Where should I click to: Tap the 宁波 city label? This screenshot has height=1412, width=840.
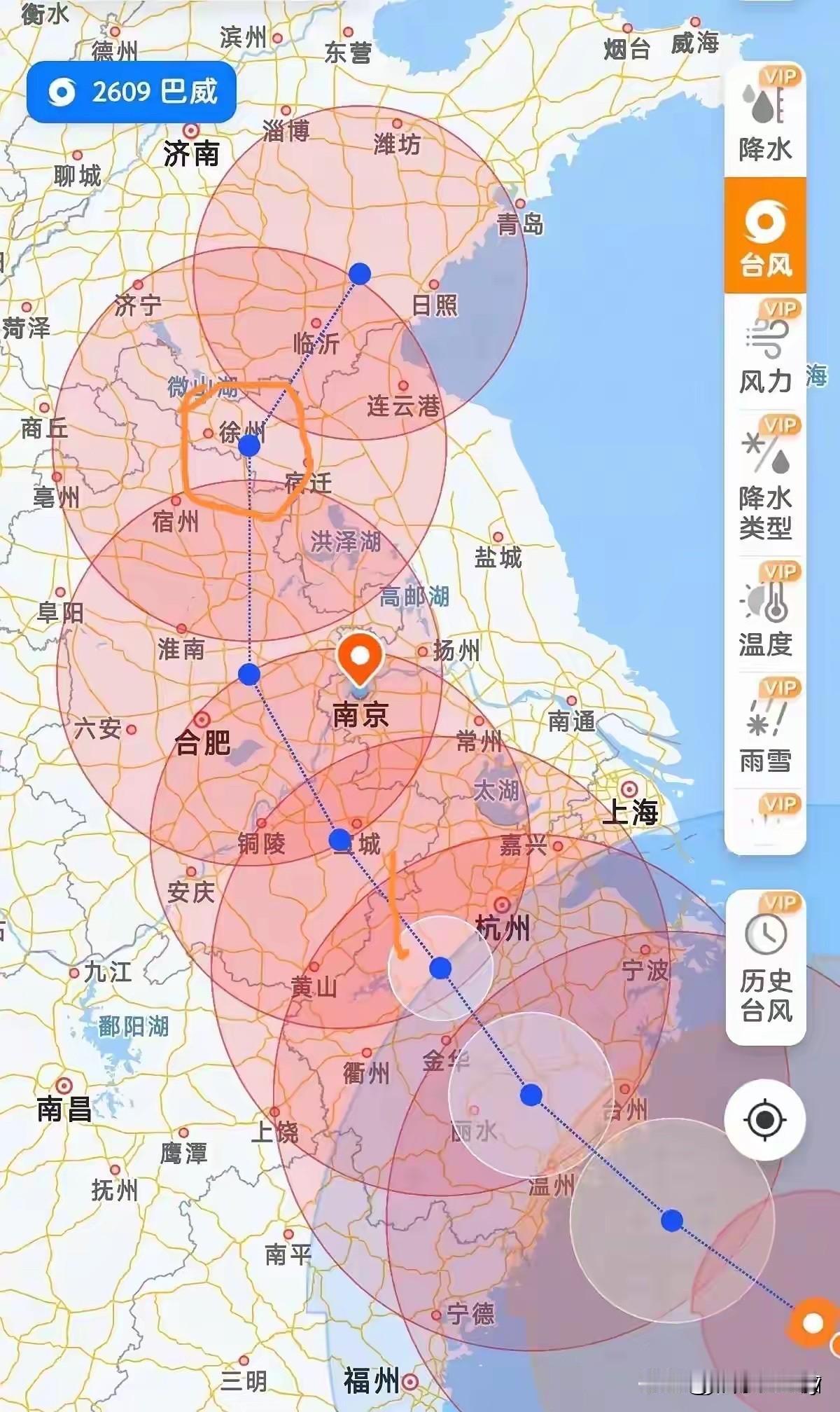pos(645,970)
